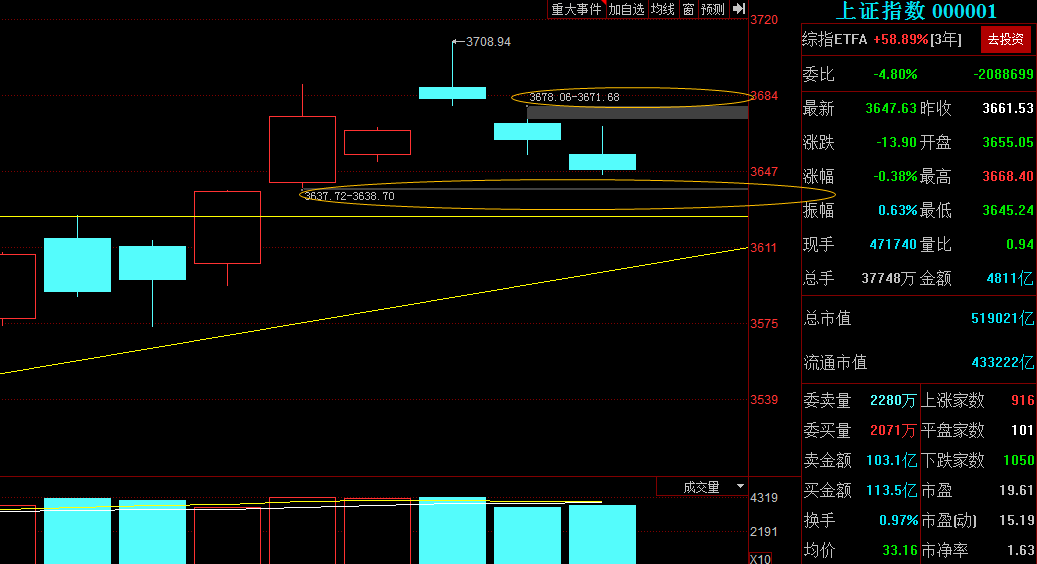
Task: Click the 3678.06-3671.68 gap label
Action: tap(574, 97)
